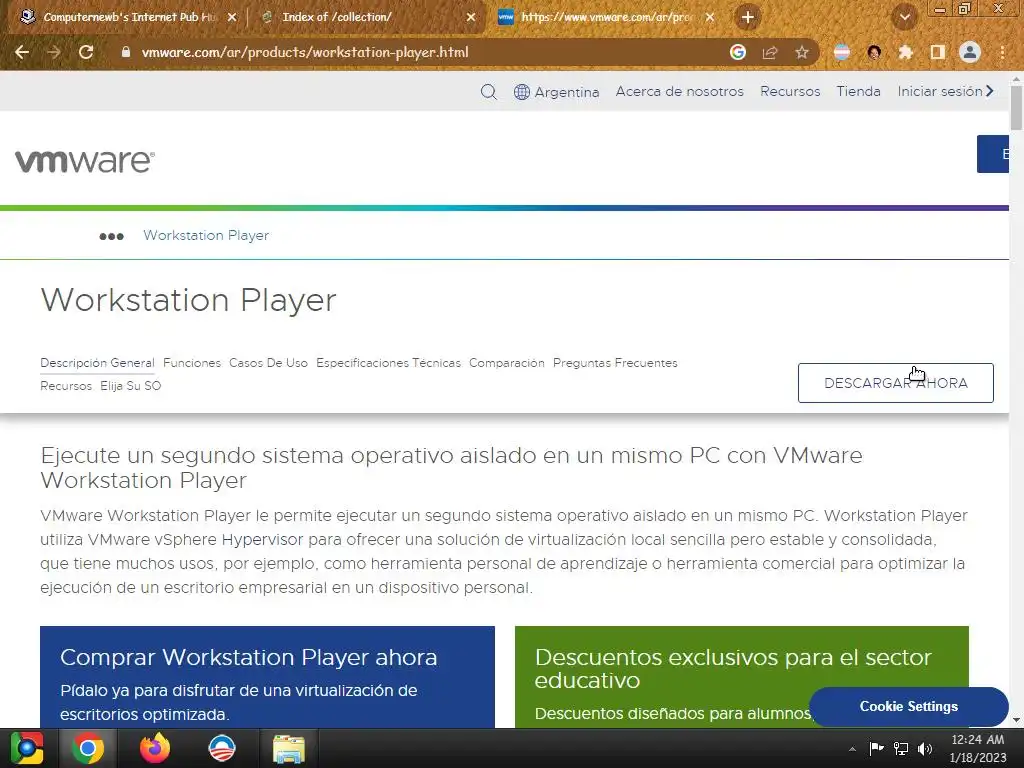Image resolution: width=1024 pixels, height=768 pixels.
Task: Open the Start menu button
Action: coord(27,748)
